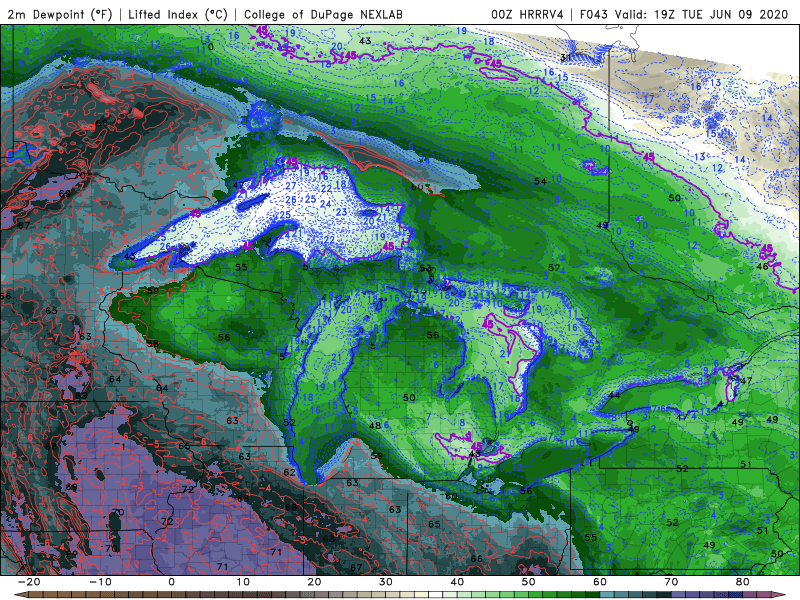Click the 80 label on the color scale

pos(743,582)
